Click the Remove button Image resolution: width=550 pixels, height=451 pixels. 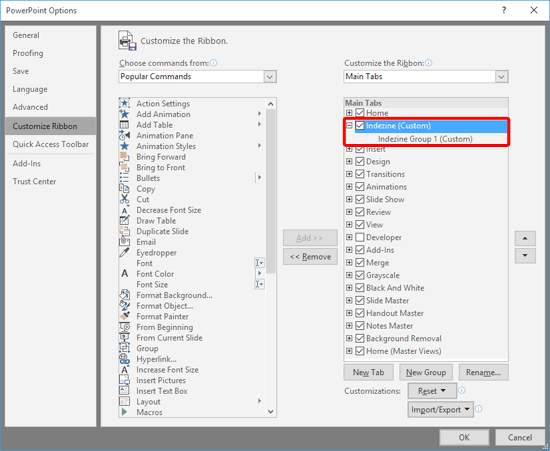pyautogui.click(x=310, y=256)
